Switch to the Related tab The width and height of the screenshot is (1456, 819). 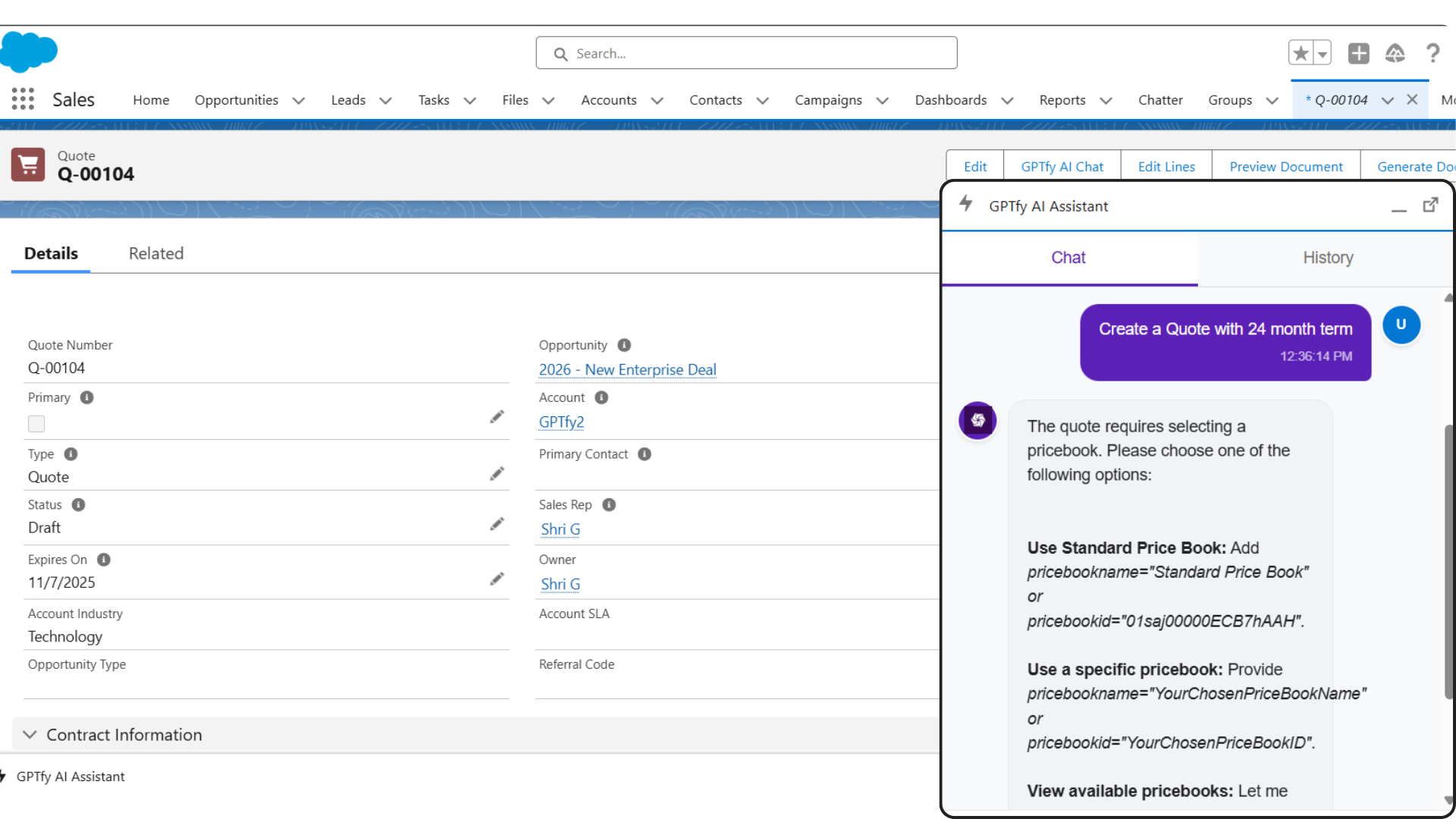[156, 254]
